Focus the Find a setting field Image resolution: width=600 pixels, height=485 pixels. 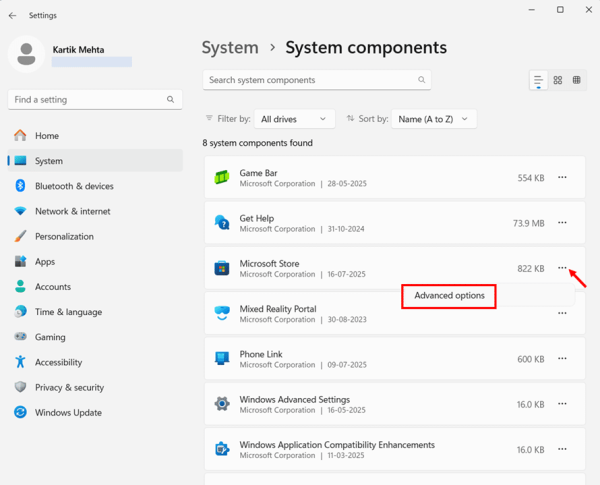pyautogui.click(x=95, y=100)
